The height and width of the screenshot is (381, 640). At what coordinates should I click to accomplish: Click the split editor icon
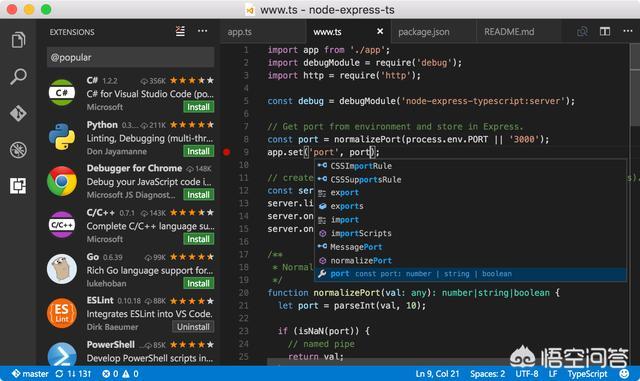coord(605,31)
